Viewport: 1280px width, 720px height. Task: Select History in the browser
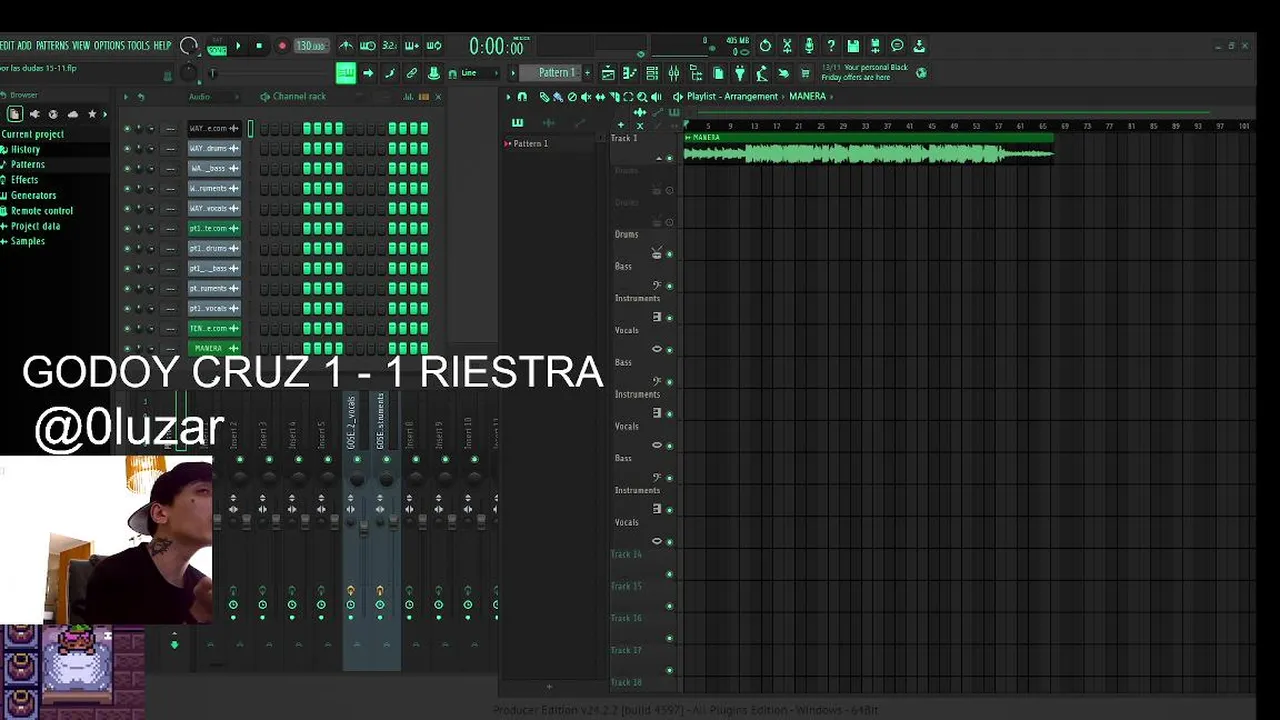tap(26, 149)
